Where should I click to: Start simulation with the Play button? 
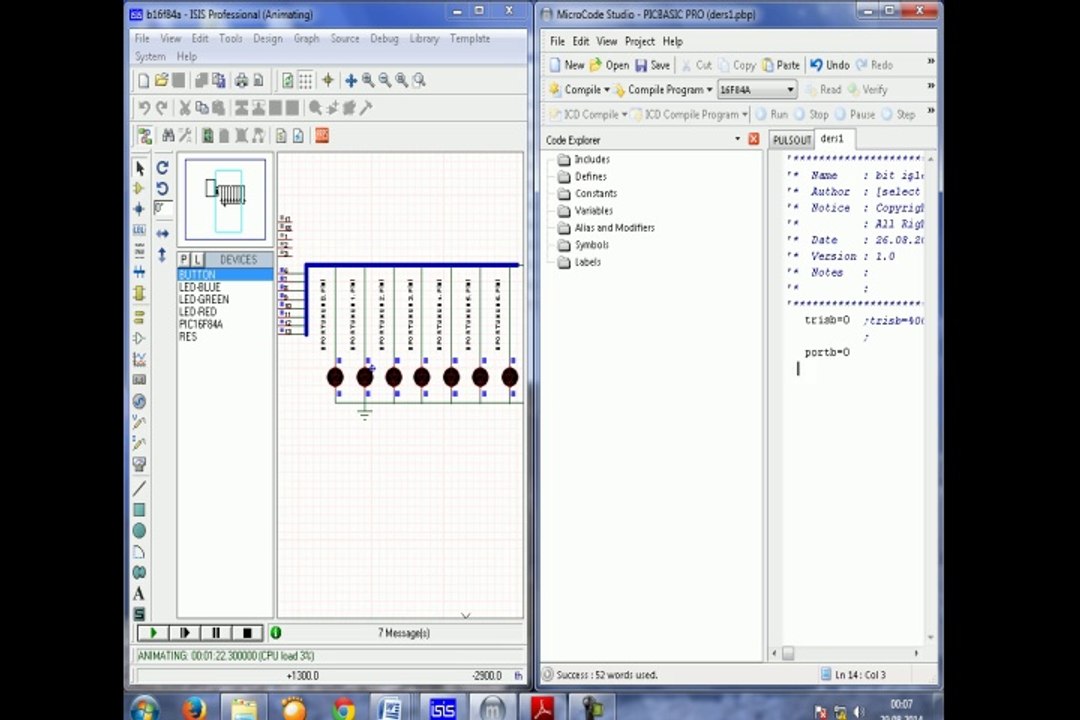click(153, 632)
